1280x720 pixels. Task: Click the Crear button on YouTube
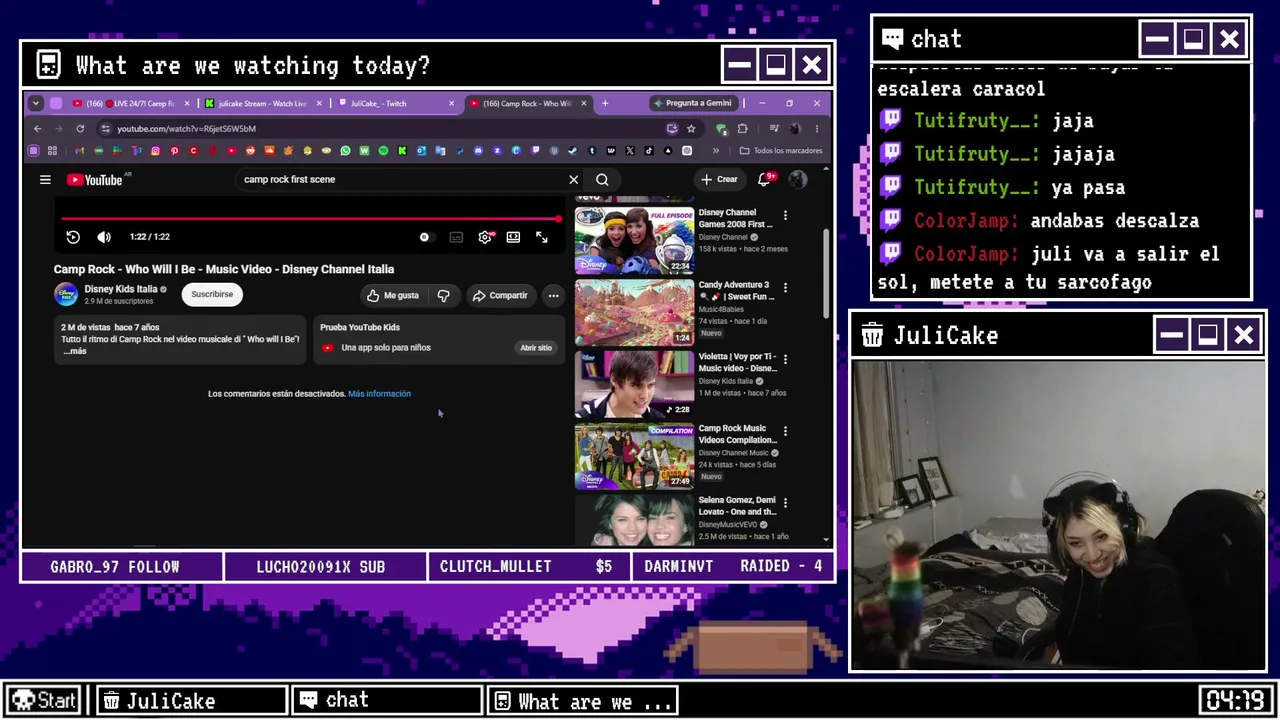click(x=720, y=180)
